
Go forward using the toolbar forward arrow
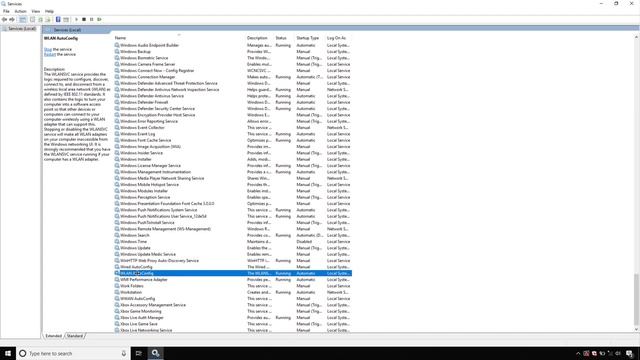coord(12,20)
